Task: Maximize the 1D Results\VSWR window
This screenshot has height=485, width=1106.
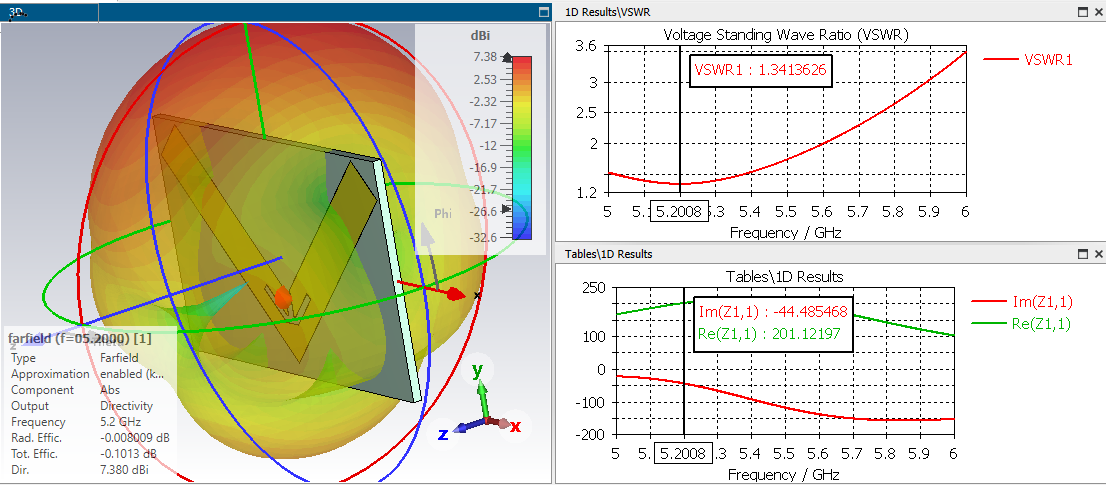Action: click(1083, 12)
